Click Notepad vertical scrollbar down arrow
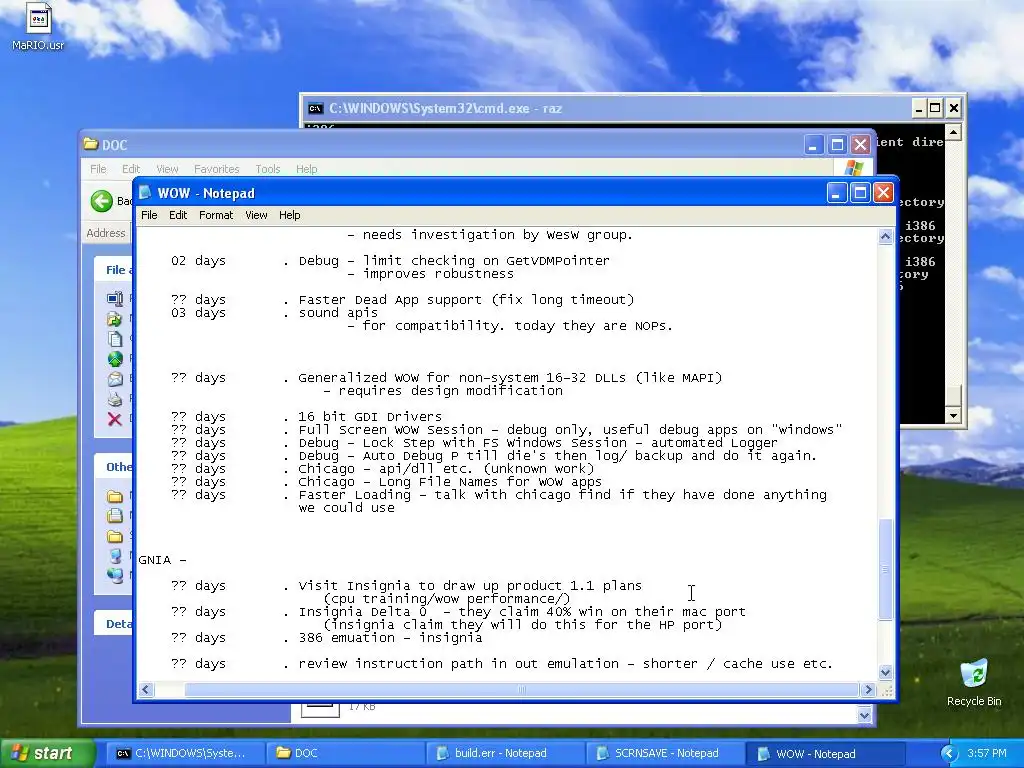 (886, 672)
